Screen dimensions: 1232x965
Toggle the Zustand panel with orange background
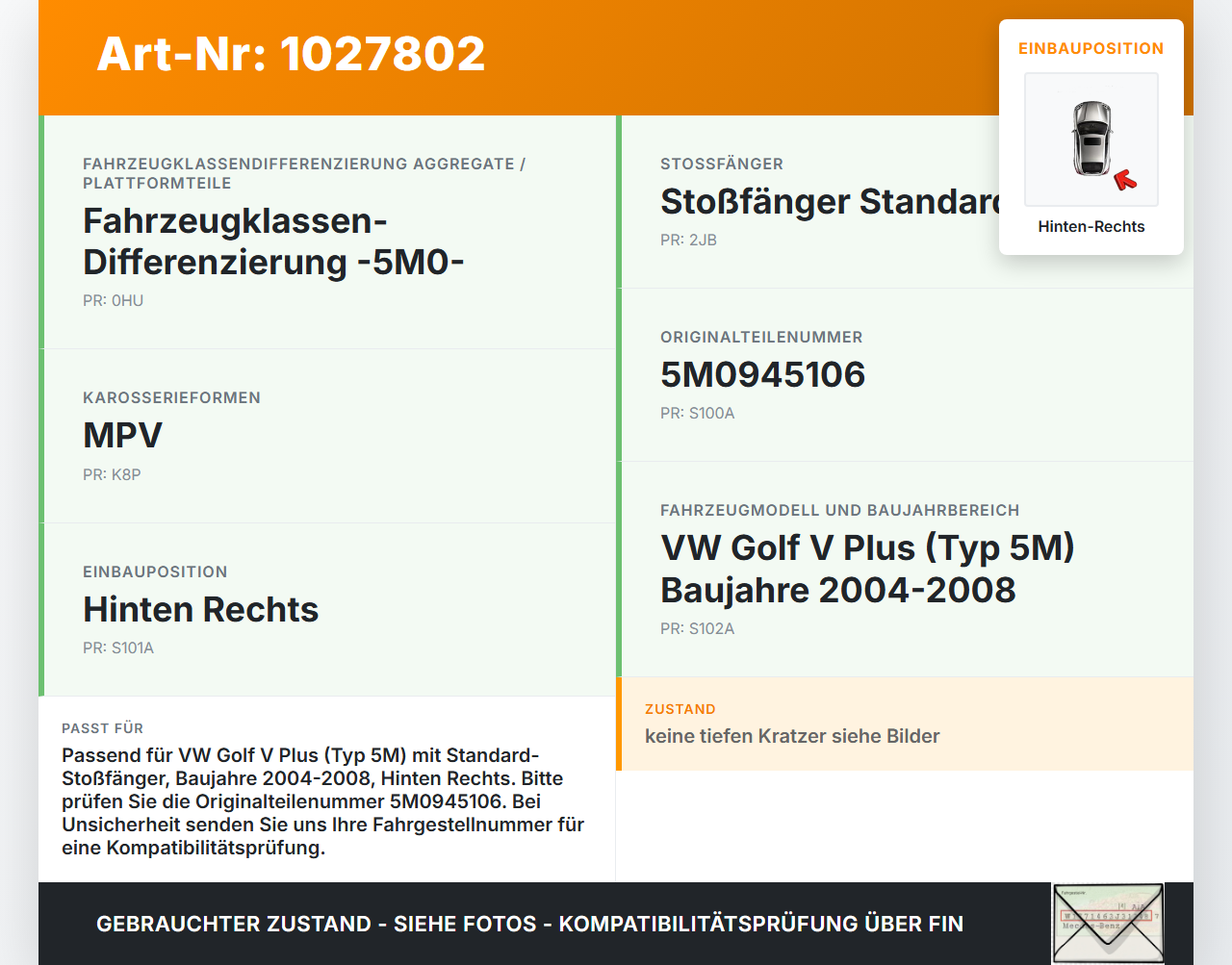907,725
